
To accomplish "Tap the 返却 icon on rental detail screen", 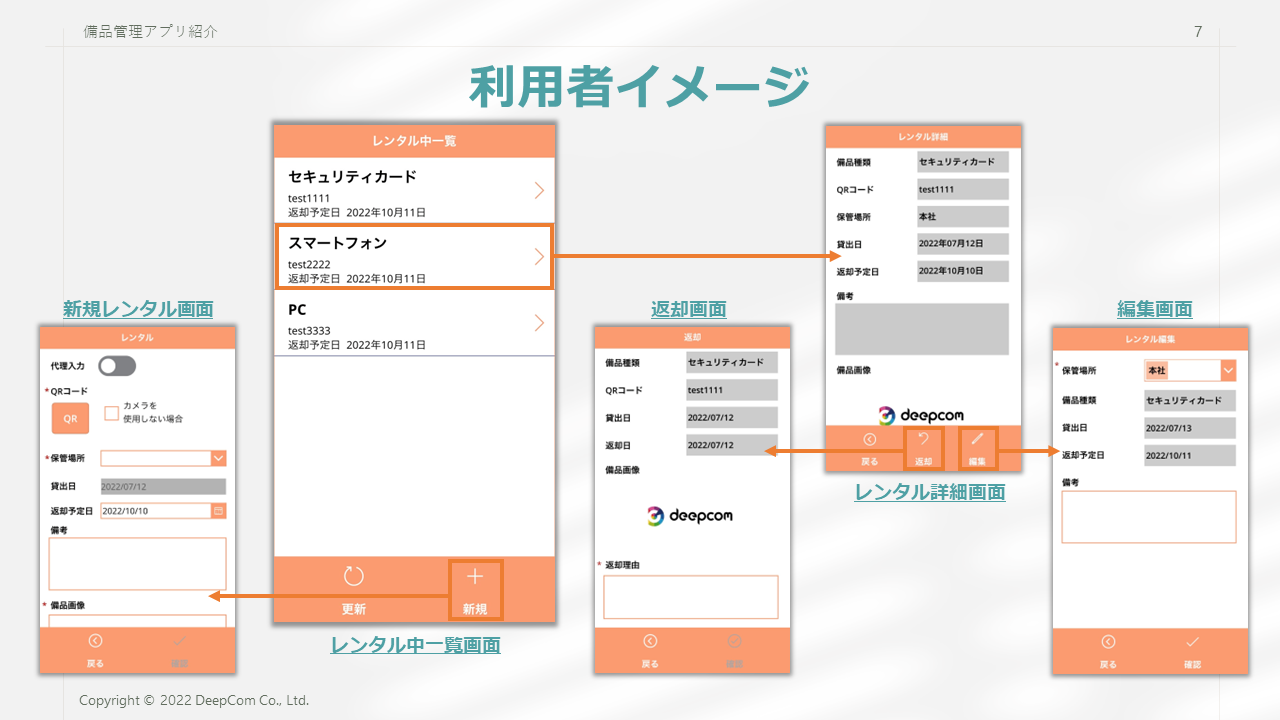I will 923,440.
